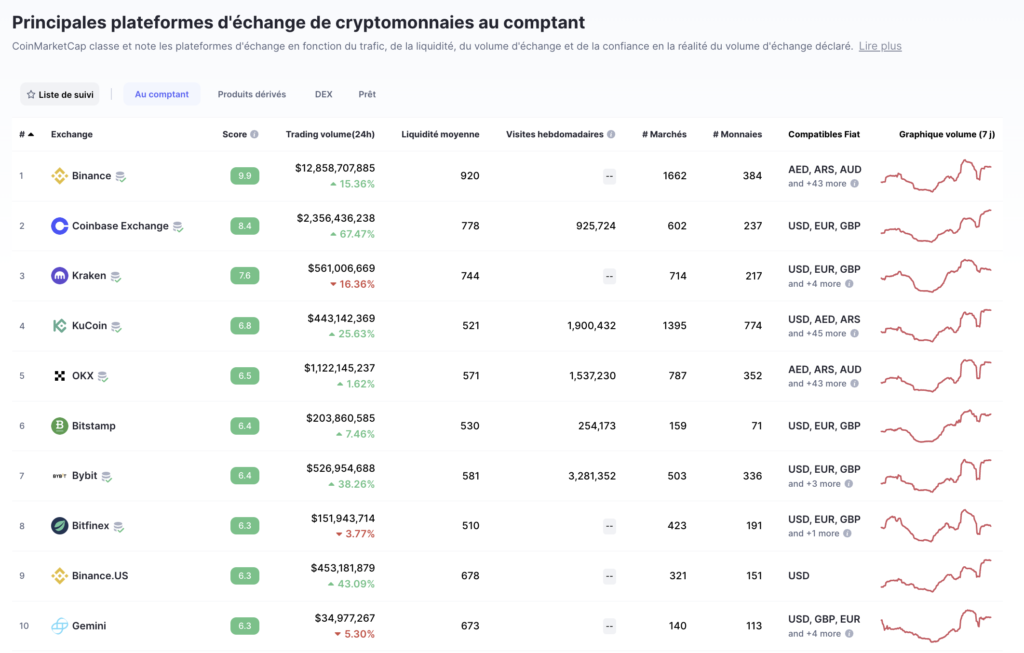Click Bitfinex volume $151,943,714
This screenshot has width=1024, height=653.
click(343, 518)
